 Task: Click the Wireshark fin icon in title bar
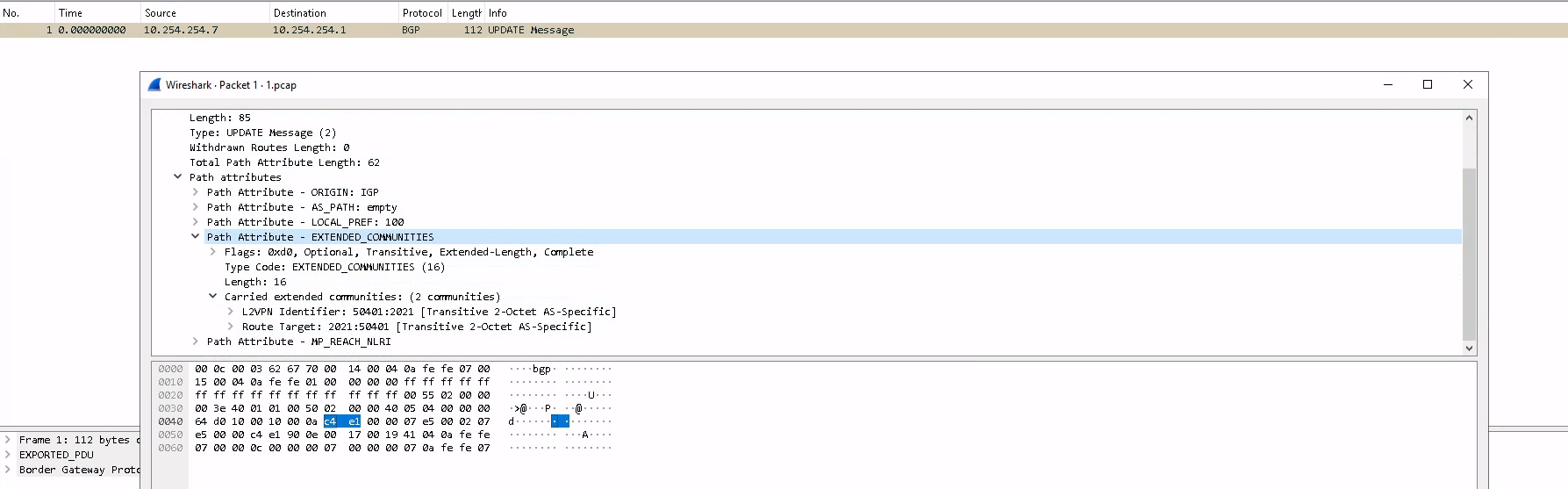[x=154, y=85]
